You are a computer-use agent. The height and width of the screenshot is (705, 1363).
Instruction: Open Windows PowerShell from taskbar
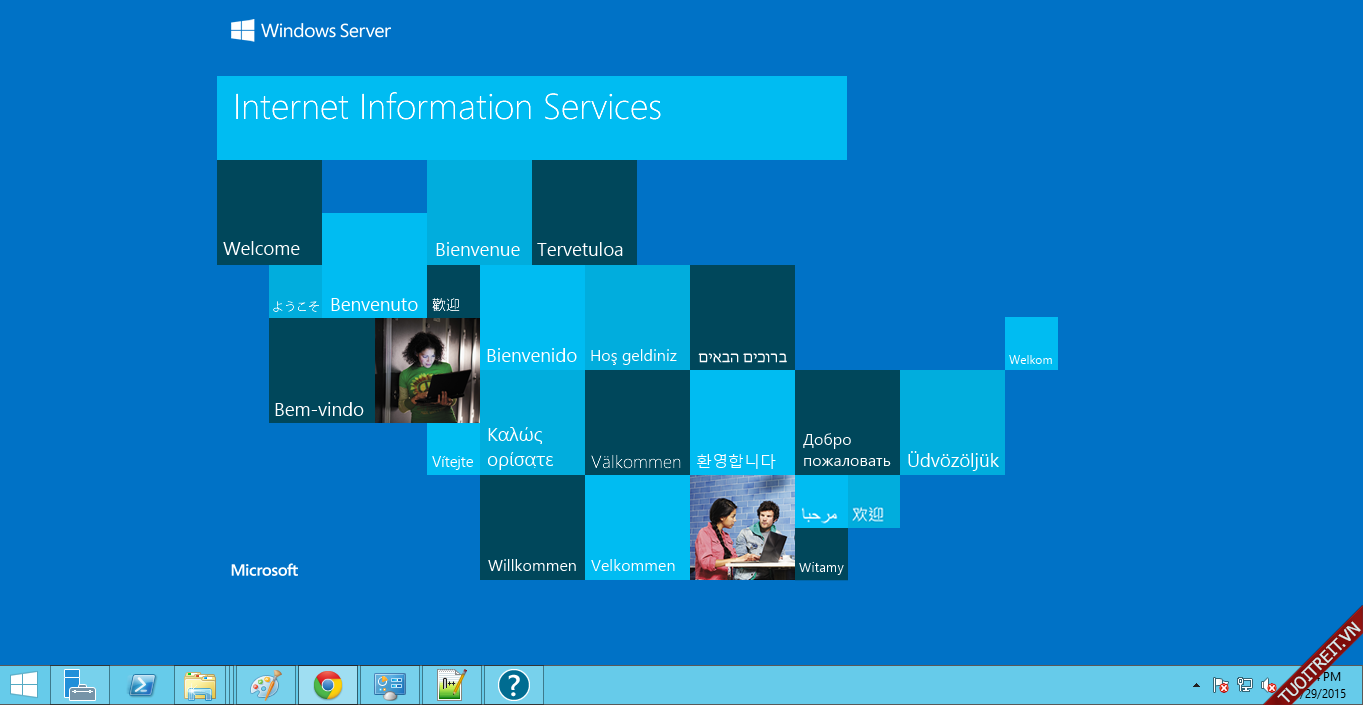tap(141, 685)
